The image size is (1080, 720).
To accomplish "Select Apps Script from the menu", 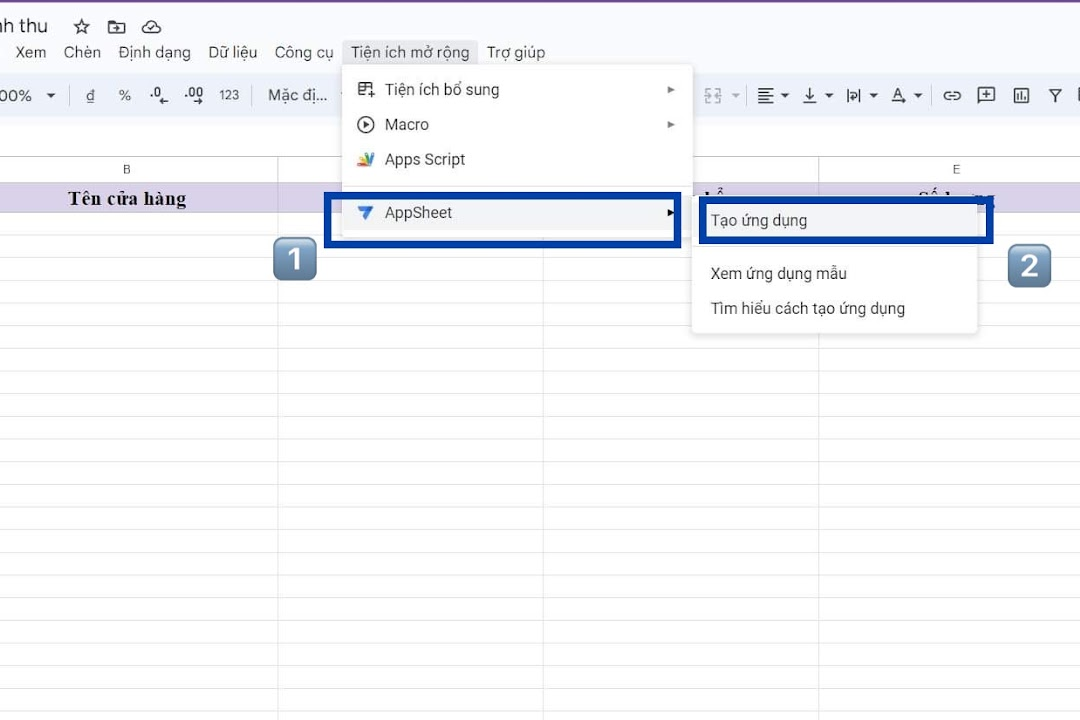I will tap(425, 160).
